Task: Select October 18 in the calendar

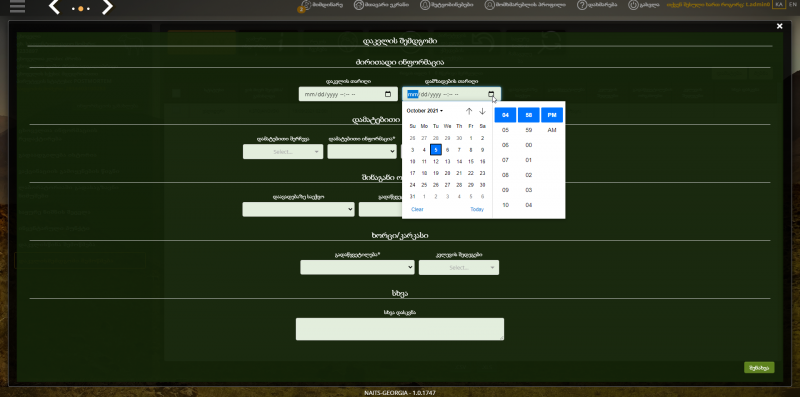Action: click(424, 173)
